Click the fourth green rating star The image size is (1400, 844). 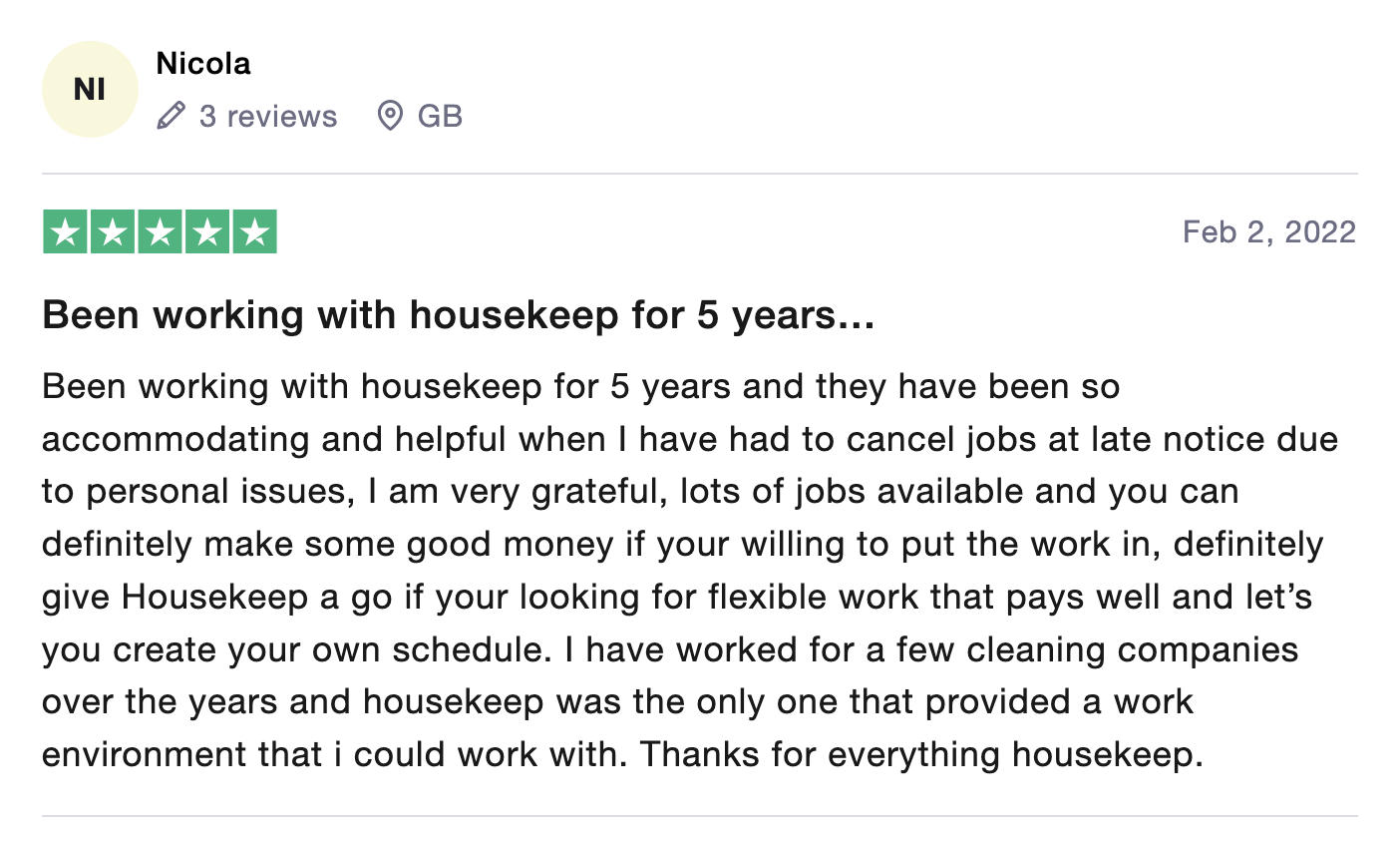206,232
